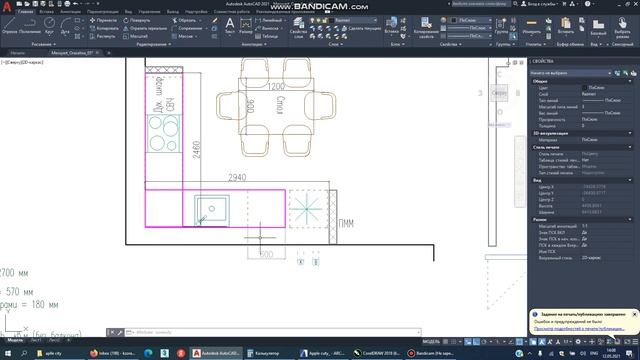Open the Вид ribbon tab
The width and height of the screenshot is (640, 360).
coord(129,12)
